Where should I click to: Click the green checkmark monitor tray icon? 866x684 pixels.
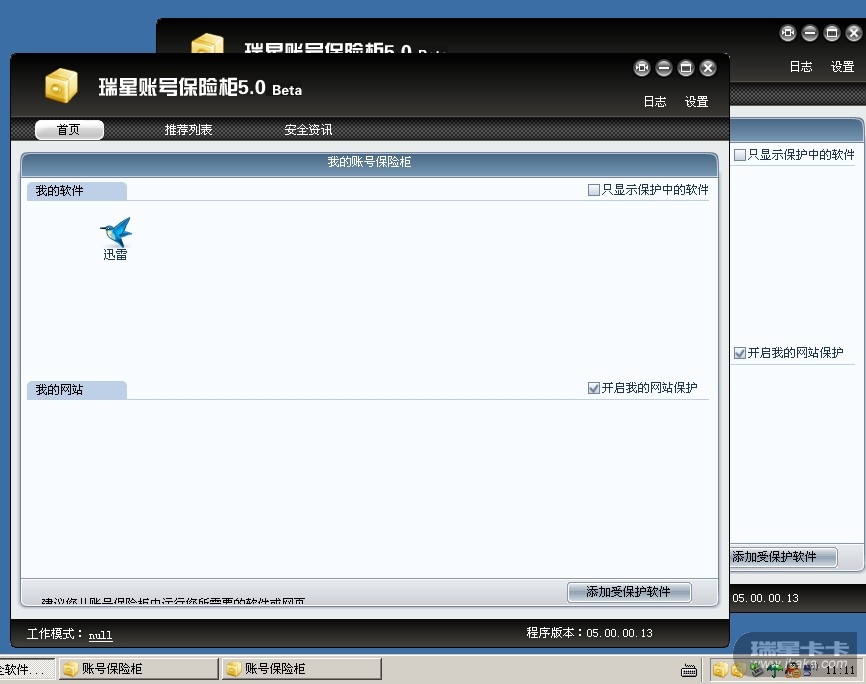tap(757, 670)
